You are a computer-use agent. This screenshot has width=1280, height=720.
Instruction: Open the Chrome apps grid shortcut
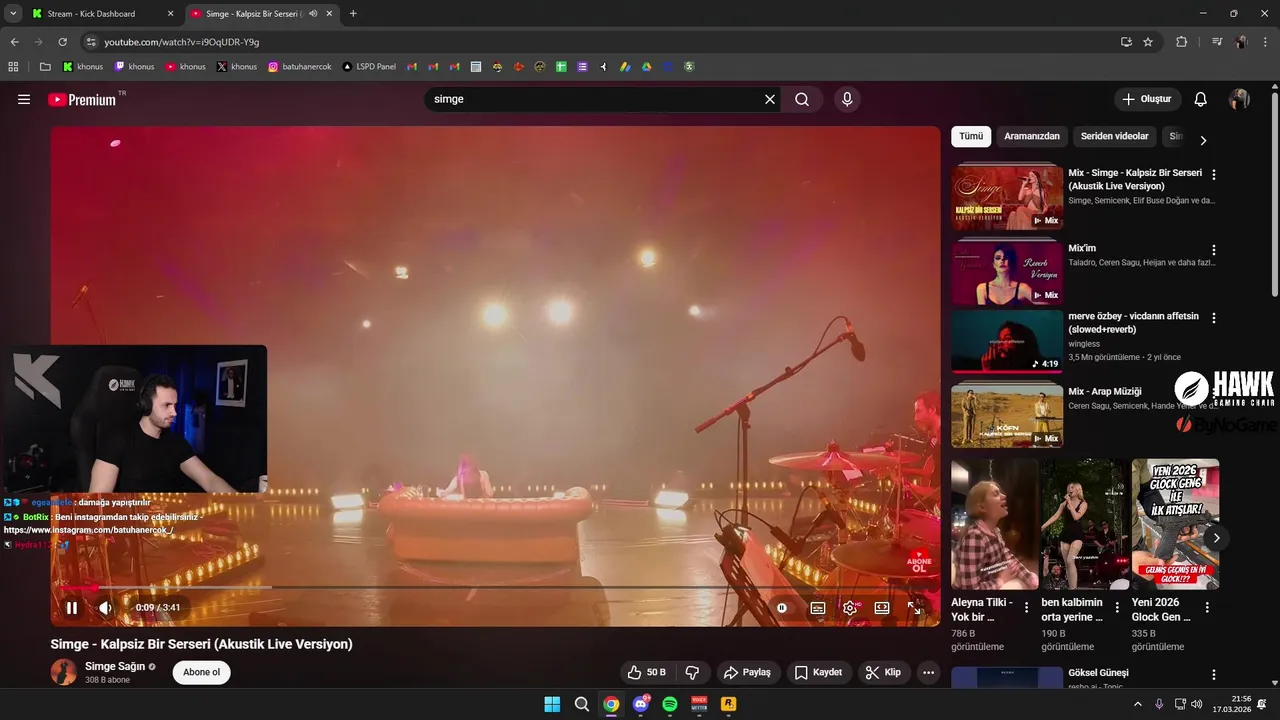click(14, 67)
